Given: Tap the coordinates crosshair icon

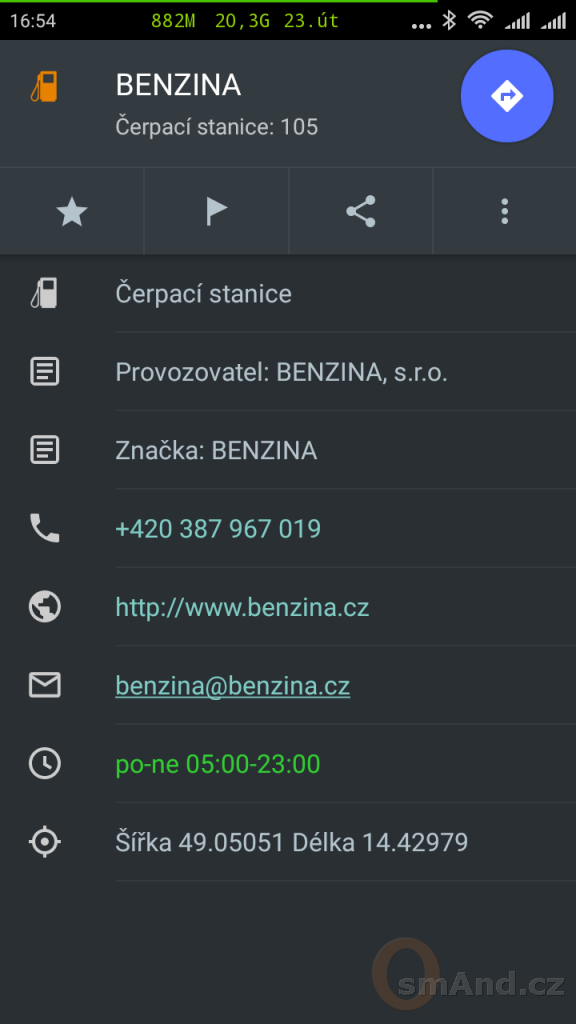Looking at the screenshot, I should point(44,842).
